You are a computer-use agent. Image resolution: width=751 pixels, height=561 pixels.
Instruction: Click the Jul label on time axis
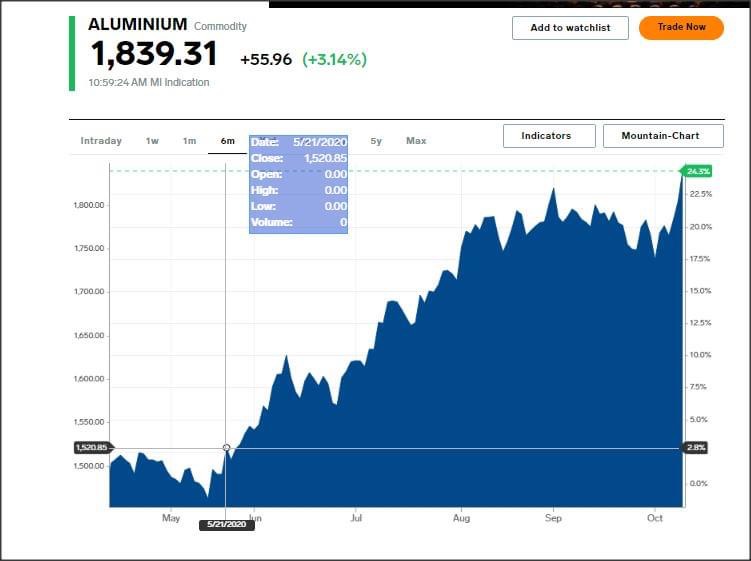(x=355, y=518)
